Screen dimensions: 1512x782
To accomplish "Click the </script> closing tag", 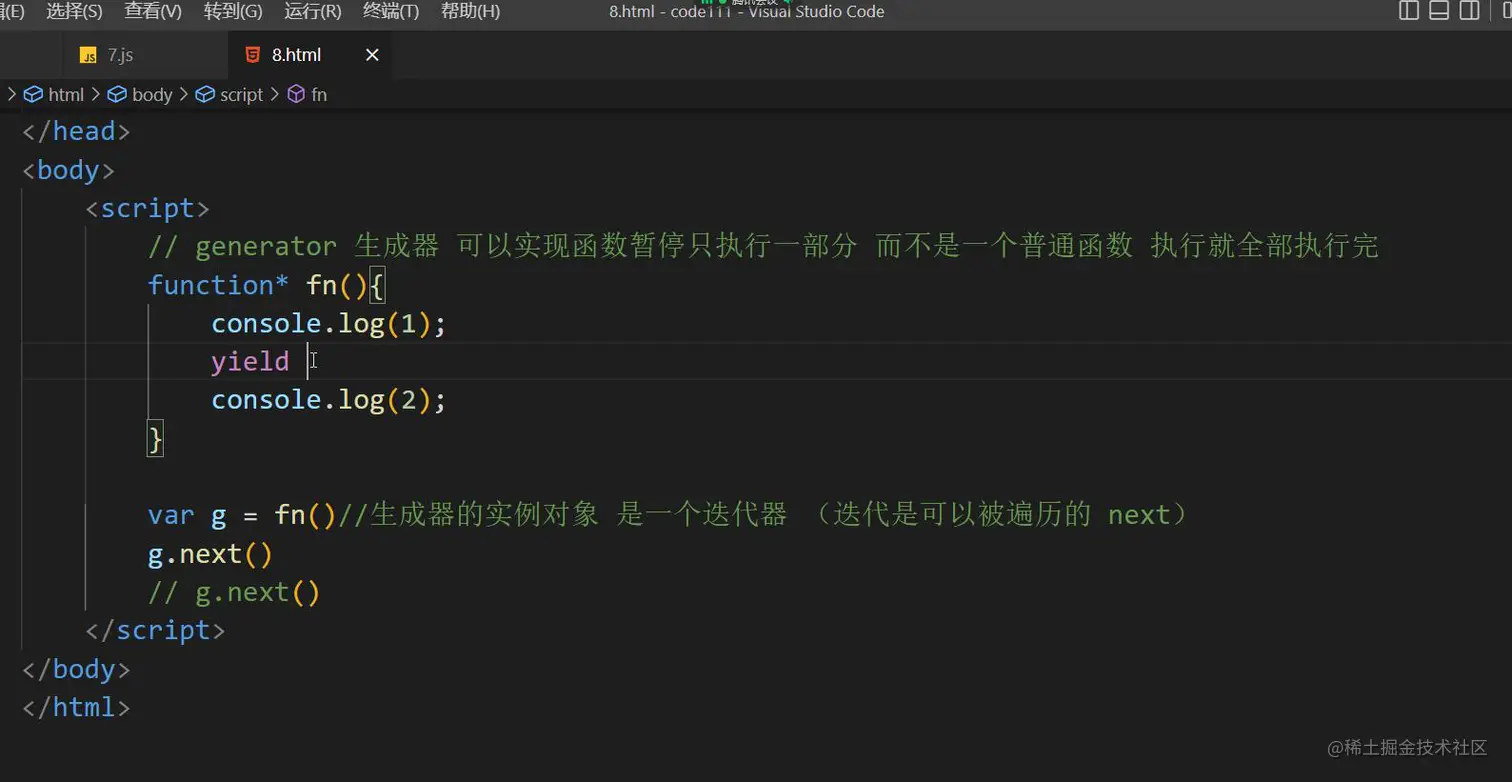I will click(x=155, y=630).
